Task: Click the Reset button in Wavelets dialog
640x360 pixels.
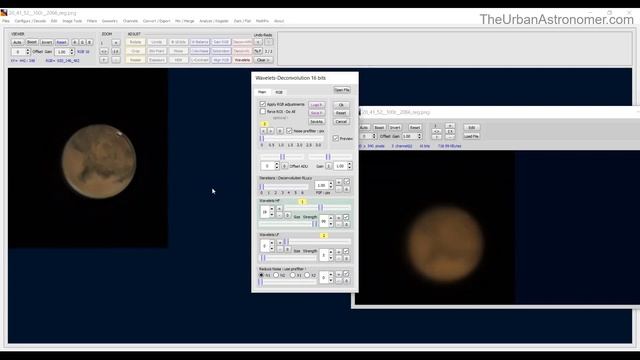Action: click(341, 113)
